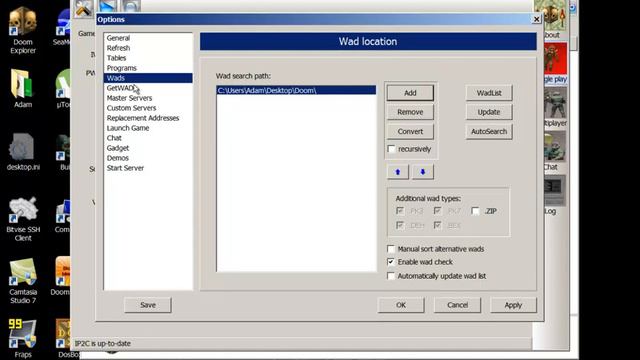Open the Adam folder on desktop

click(23, 89)
